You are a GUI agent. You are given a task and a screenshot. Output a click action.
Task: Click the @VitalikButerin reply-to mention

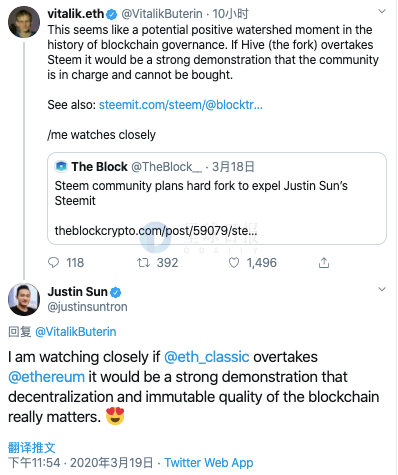point(76,332)
